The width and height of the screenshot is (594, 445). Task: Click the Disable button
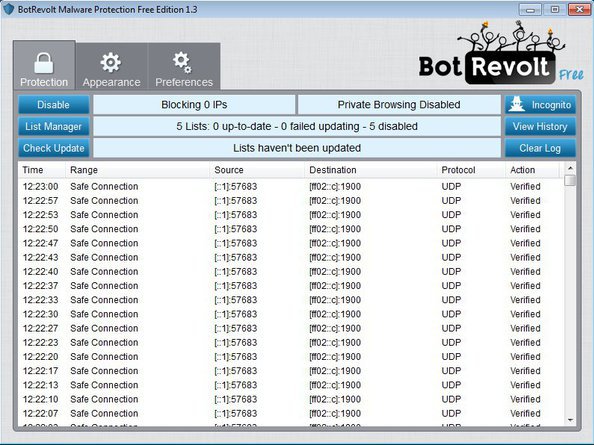click(x=53, y=105)
